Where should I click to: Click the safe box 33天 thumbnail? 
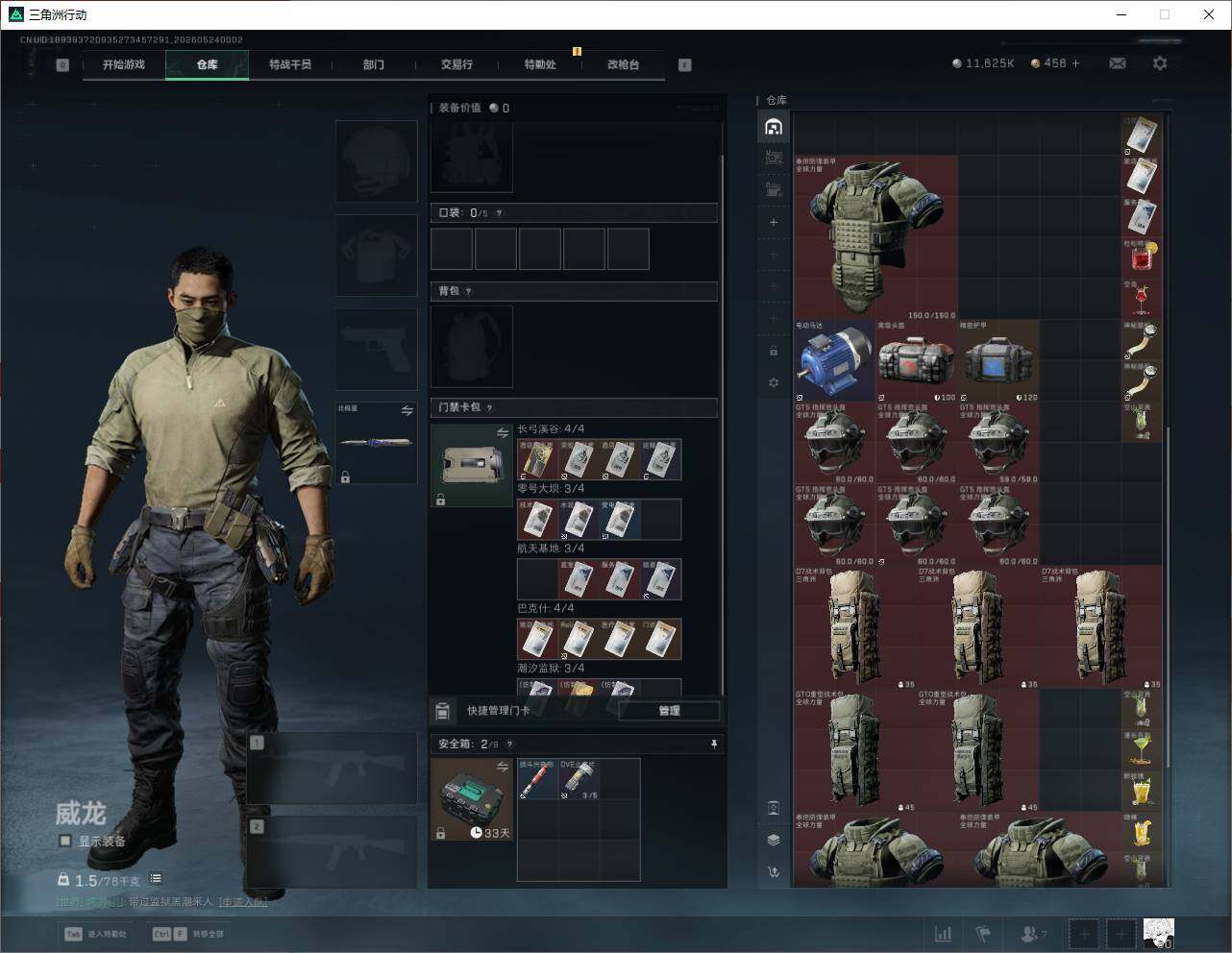point(471,799)
